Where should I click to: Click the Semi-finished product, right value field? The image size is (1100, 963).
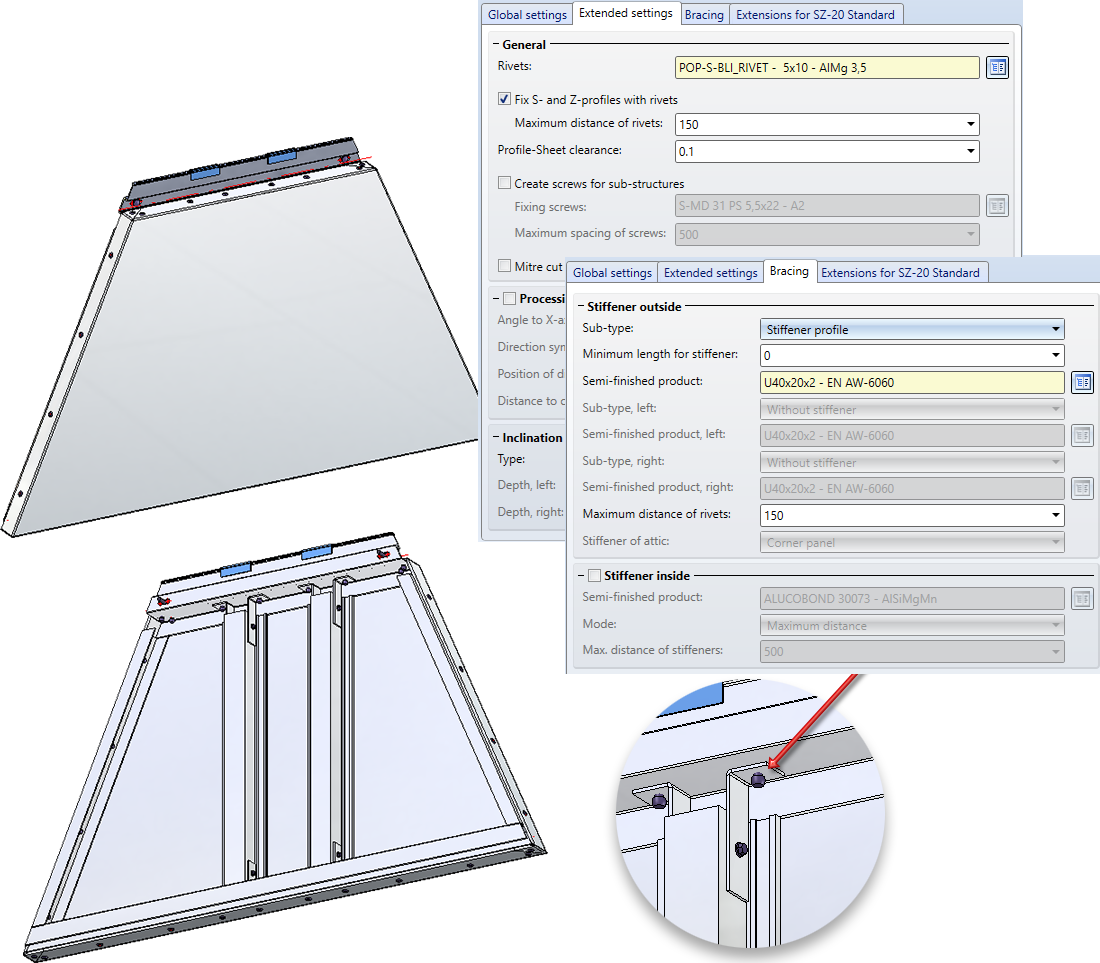pos(912,488)
